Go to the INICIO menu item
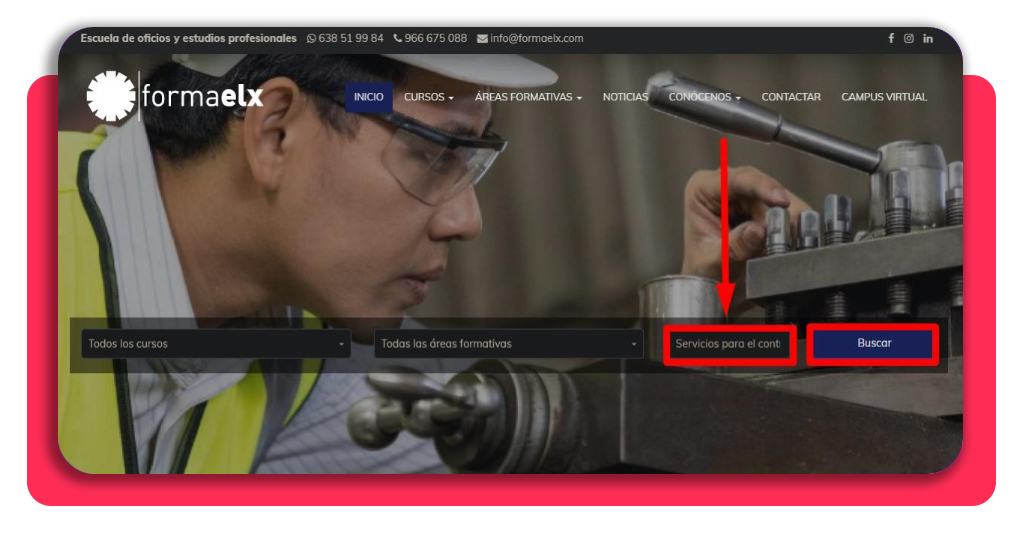 pos(369,97)
